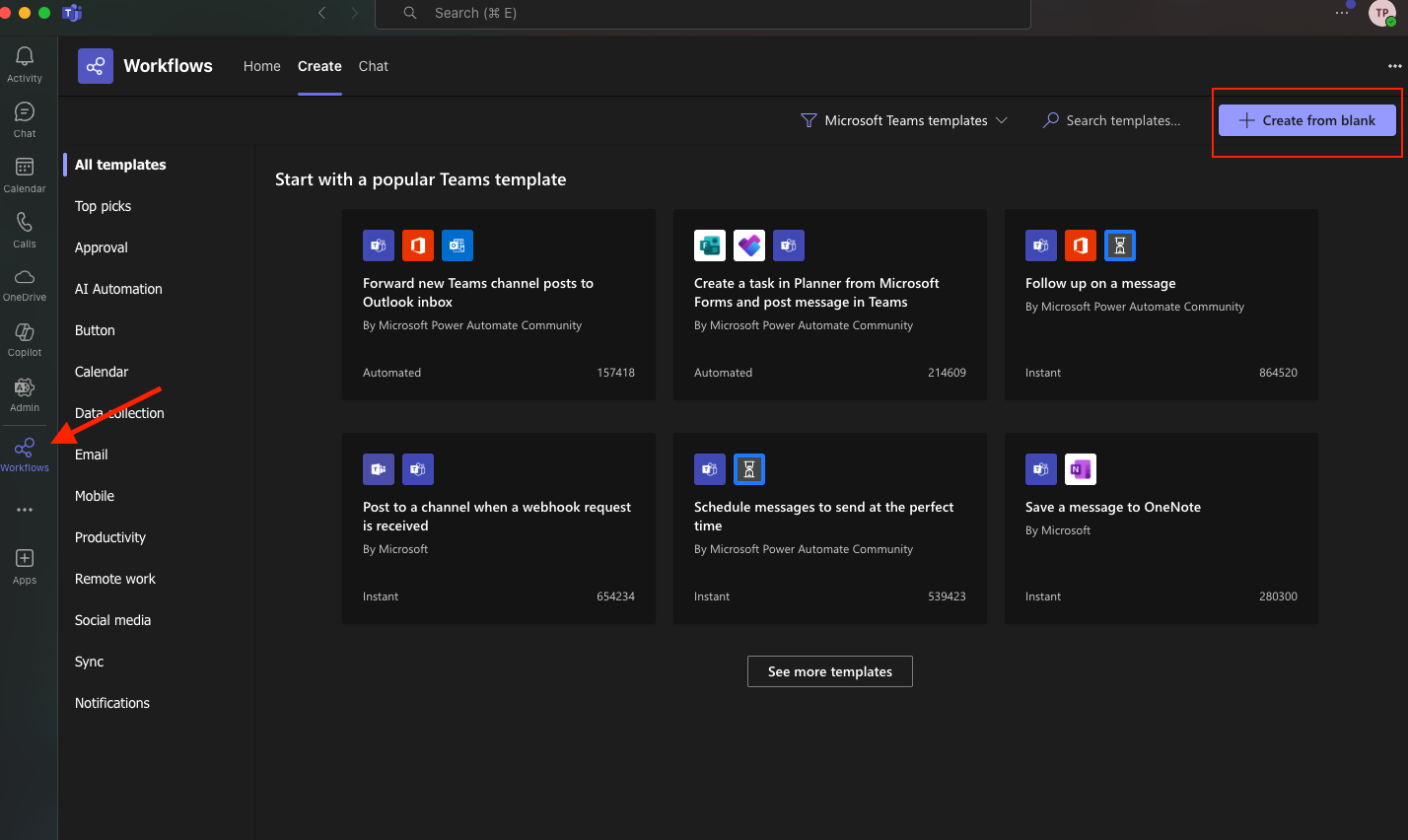The width and height of the screenshot is (1408, 840).
Task: Click the Search templates field
Action: [x=1122, y=120]
